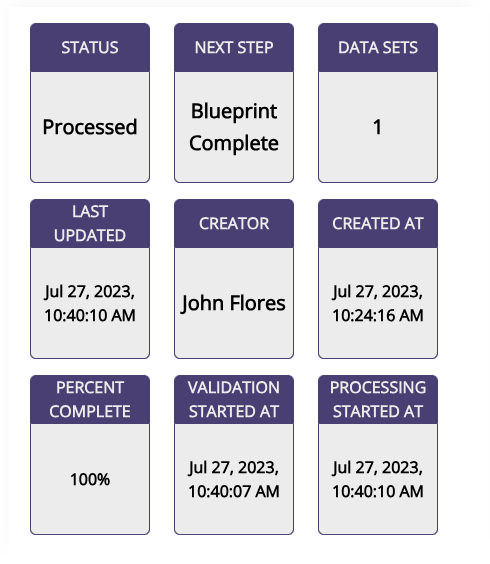Click the CREATED AT card header
This screenshot has width=490, height=564.
click(x=378, y=224)
